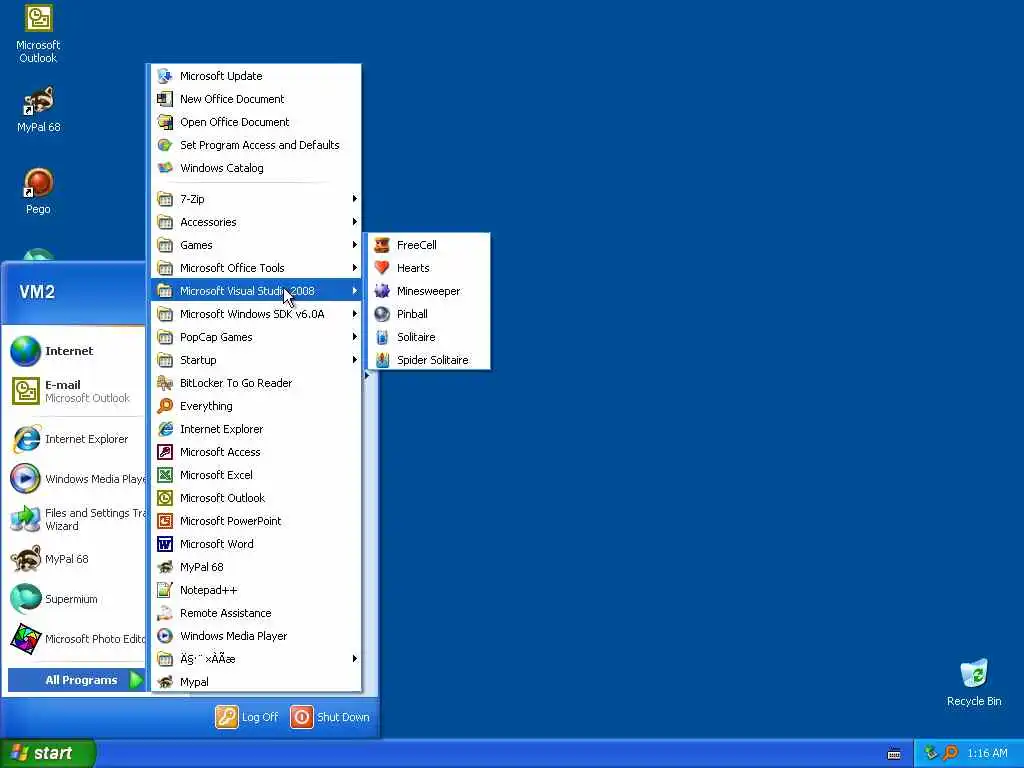Click the Everything search icon in programs list
Image resolution: width=1024 pixels, height=768 pixels.
[x=165, y=406]
